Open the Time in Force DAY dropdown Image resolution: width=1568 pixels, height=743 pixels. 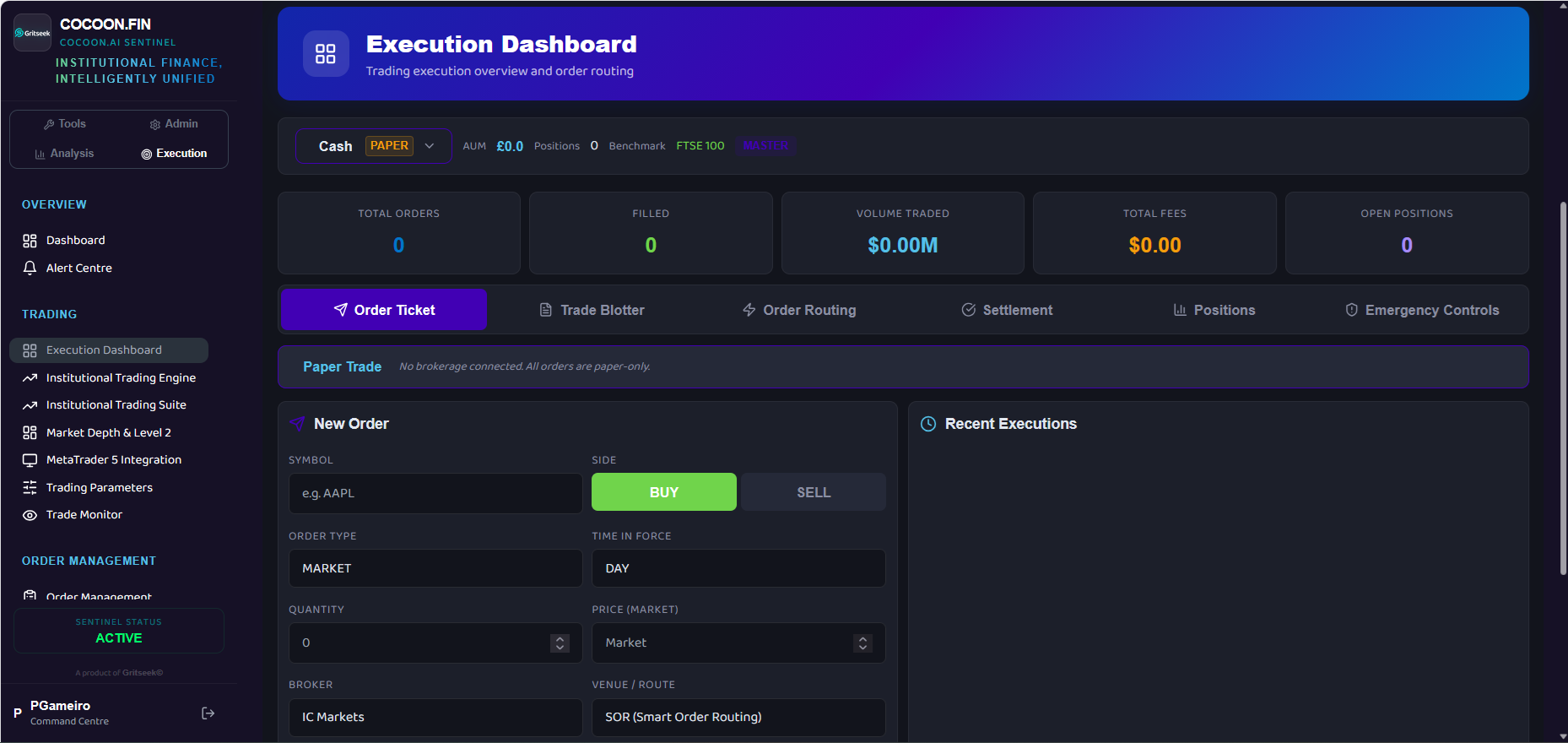pyautogui.click(x=738, y=568)
